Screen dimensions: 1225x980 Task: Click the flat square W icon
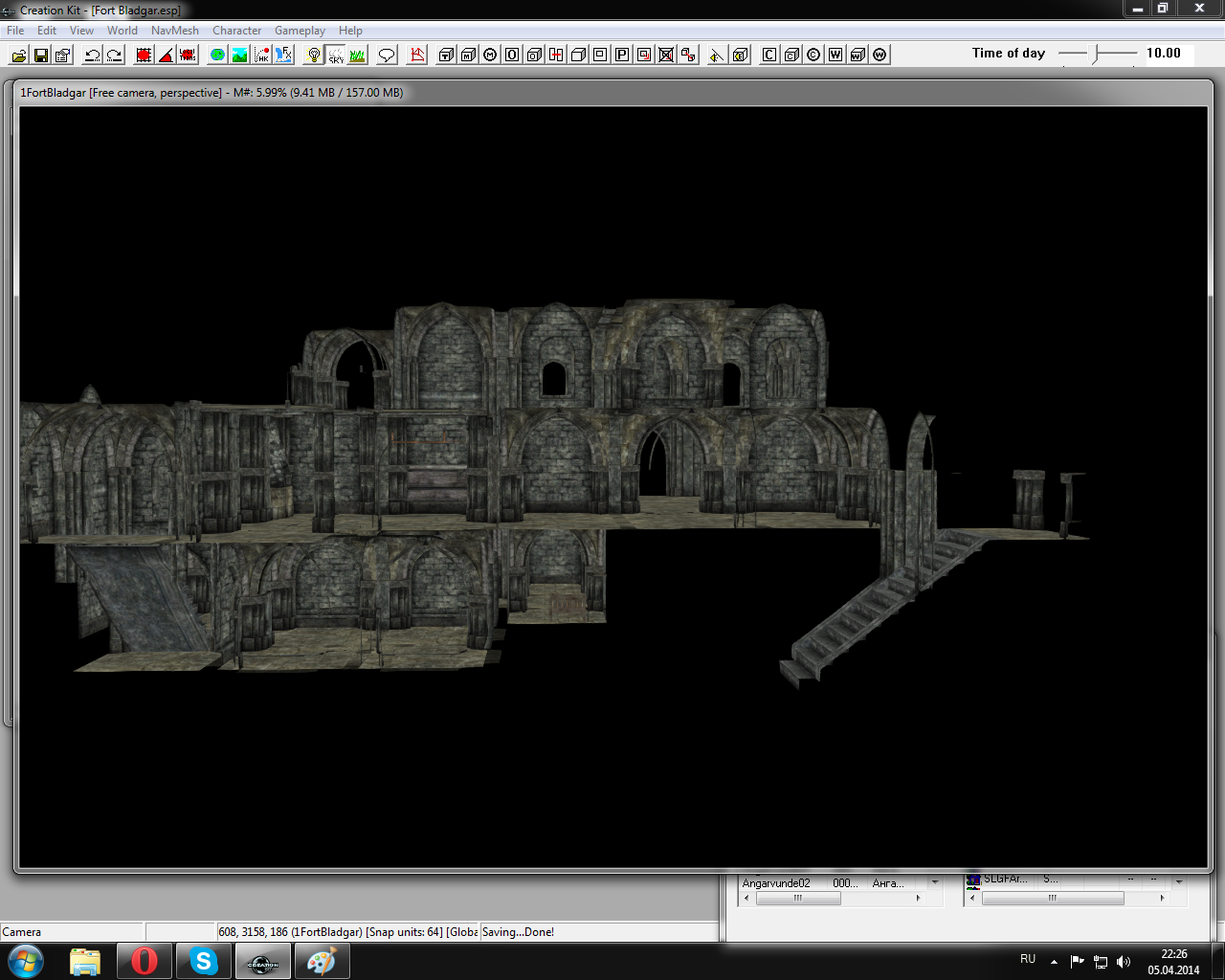[x=835, y=55]
